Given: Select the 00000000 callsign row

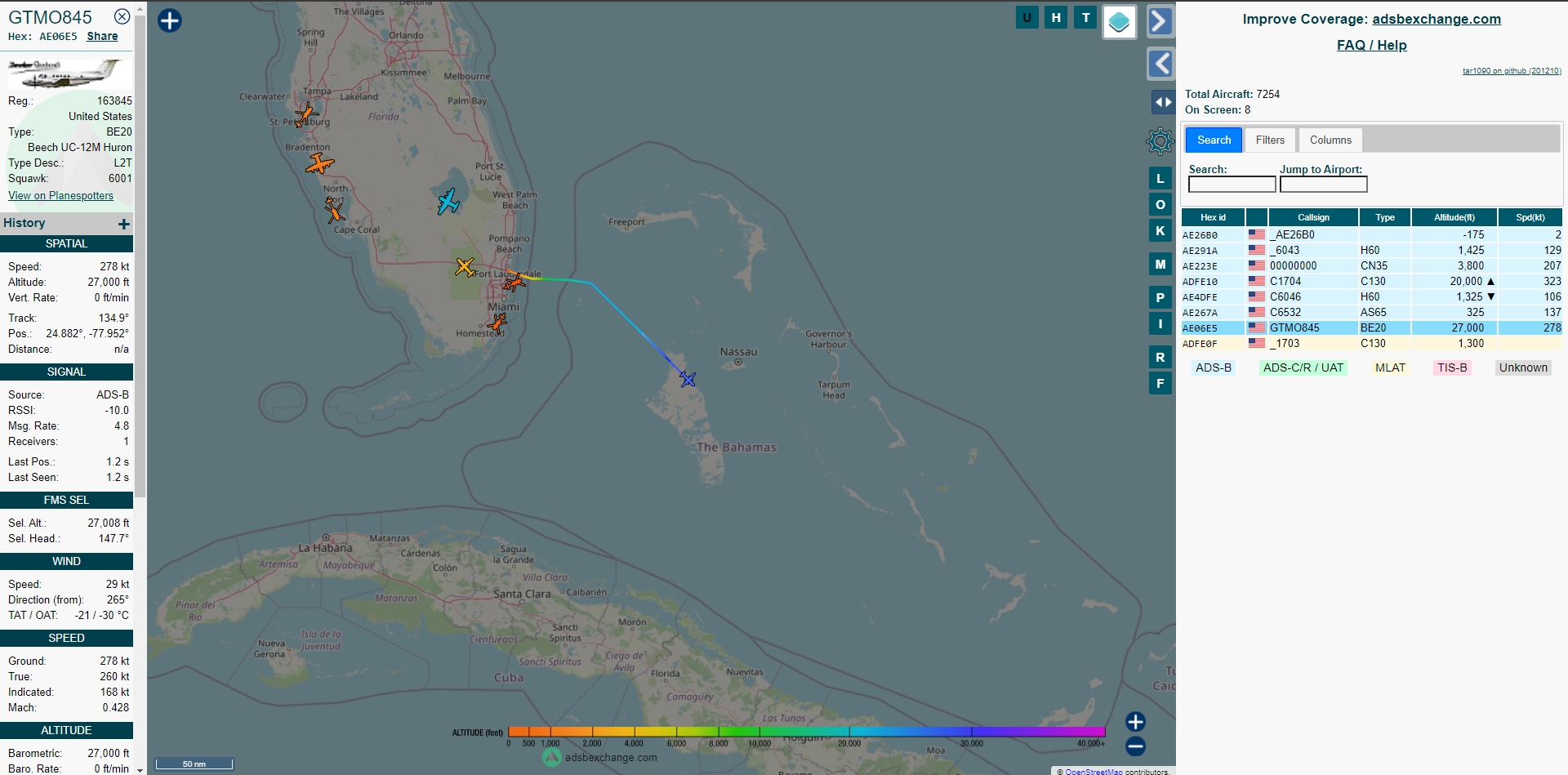Looking at the screenshot, I should coord(1372,265).
